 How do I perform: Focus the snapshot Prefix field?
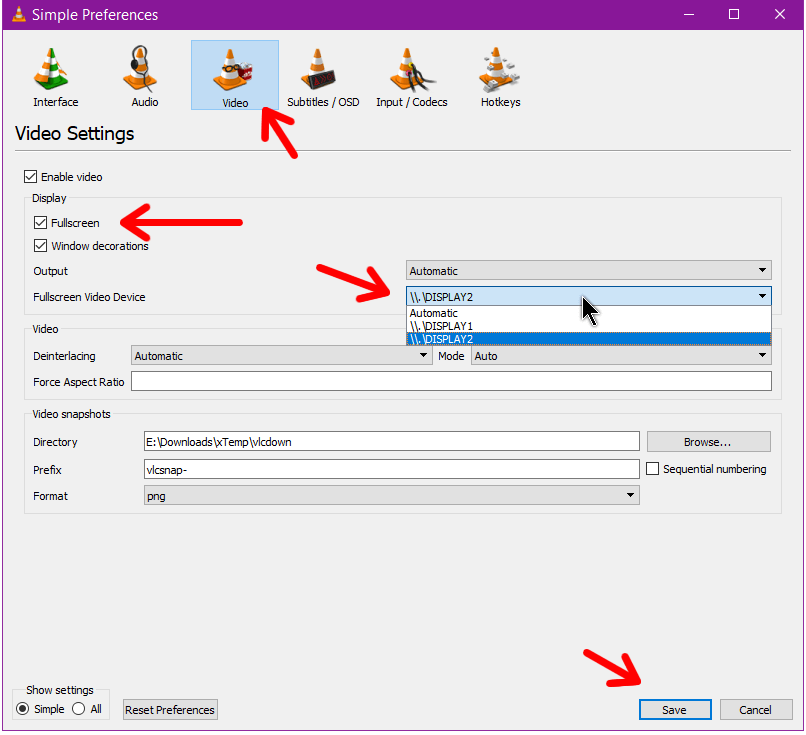coord(392,469)
